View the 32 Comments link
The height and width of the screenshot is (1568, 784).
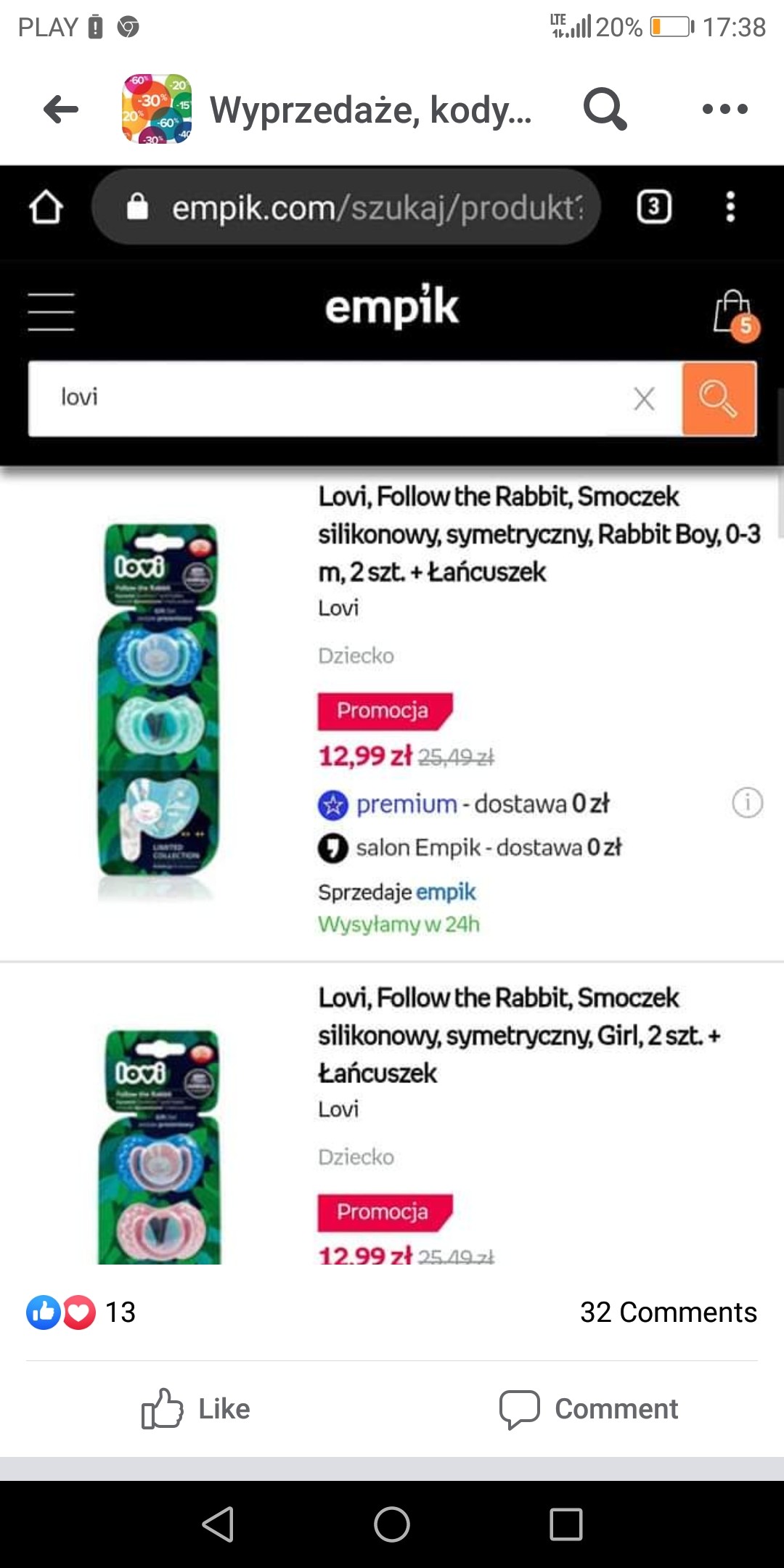668,1312
